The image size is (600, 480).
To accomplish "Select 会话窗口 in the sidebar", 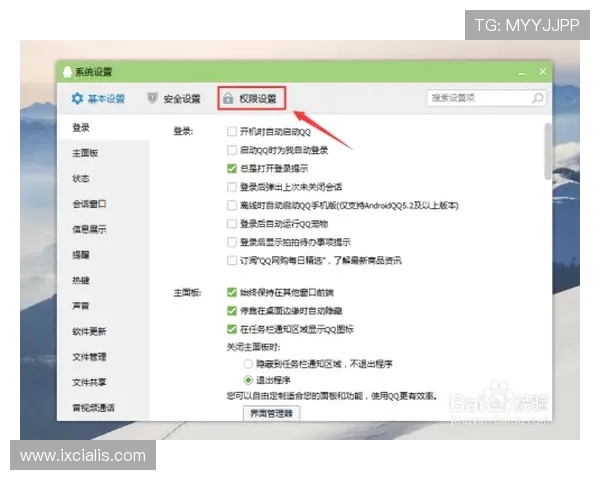I will point(90,204).
